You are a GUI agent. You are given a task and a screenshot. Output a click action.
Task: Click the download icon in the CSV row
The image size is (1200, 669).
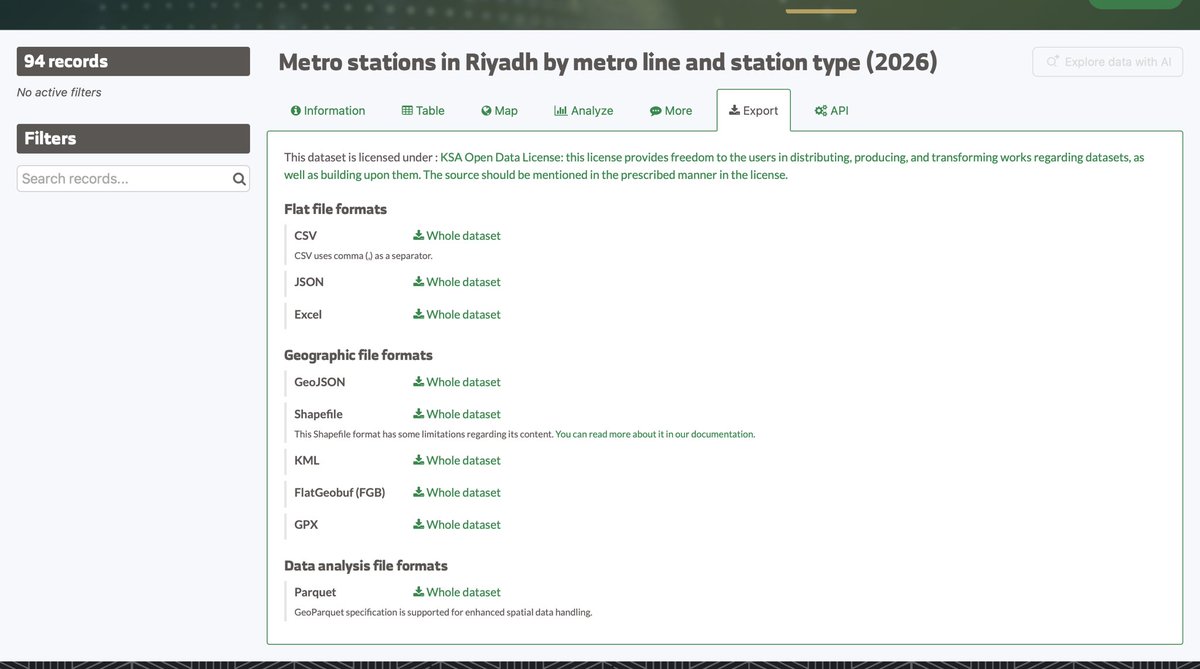click(x=419, y=236)
